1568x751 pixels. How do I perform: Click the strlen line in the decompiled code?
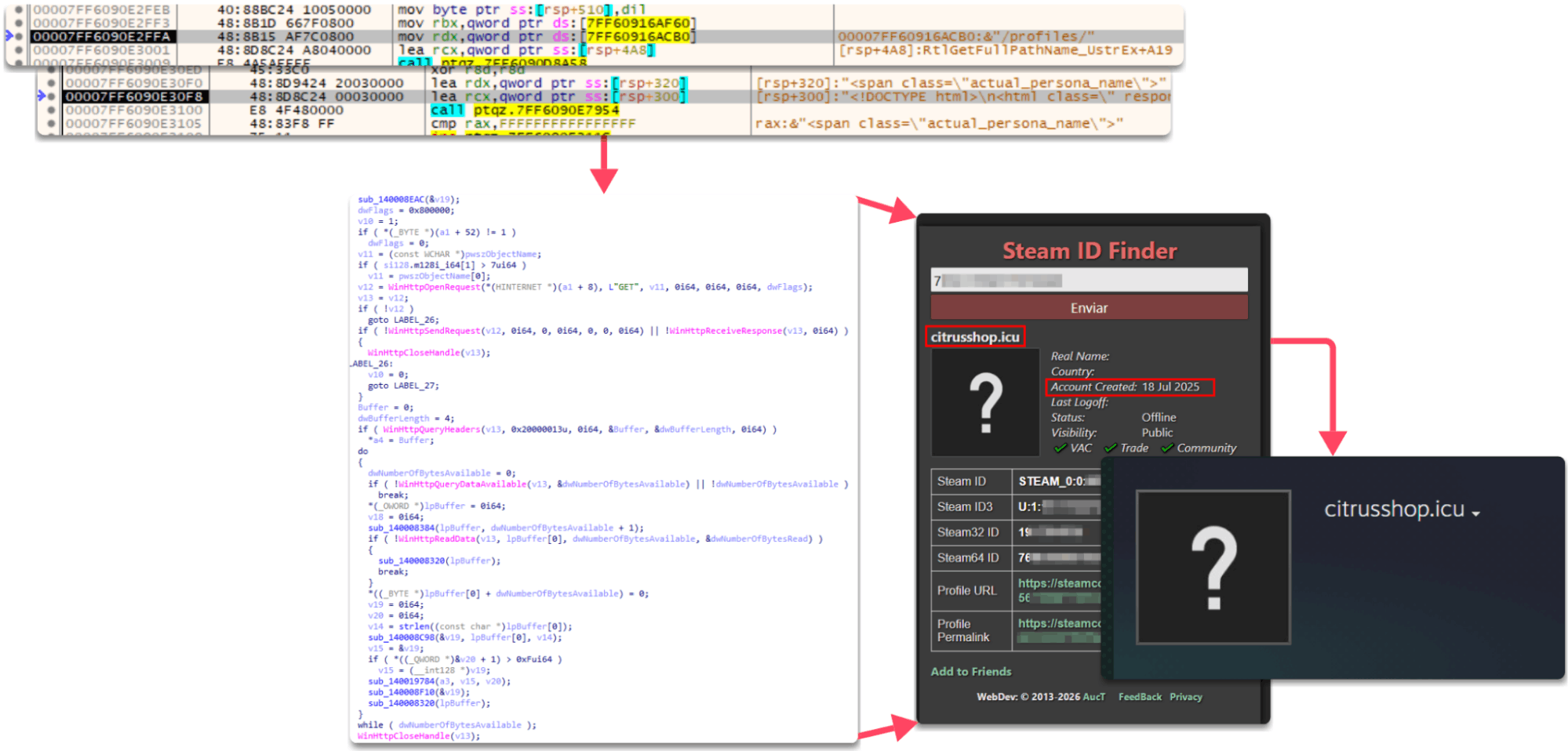470,627
